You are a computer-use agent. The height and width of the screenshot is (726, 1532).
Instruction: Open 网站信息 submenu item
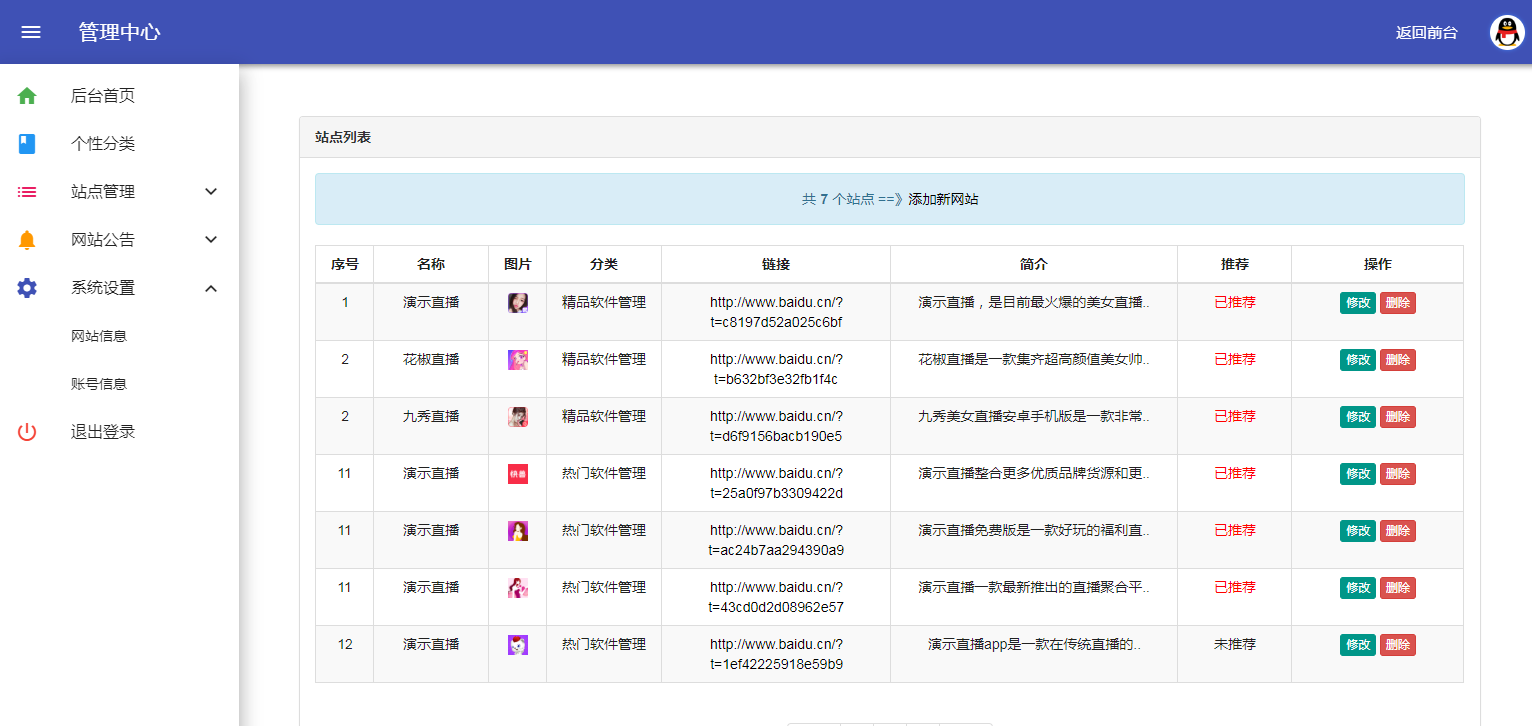click(x=99, y=336)
